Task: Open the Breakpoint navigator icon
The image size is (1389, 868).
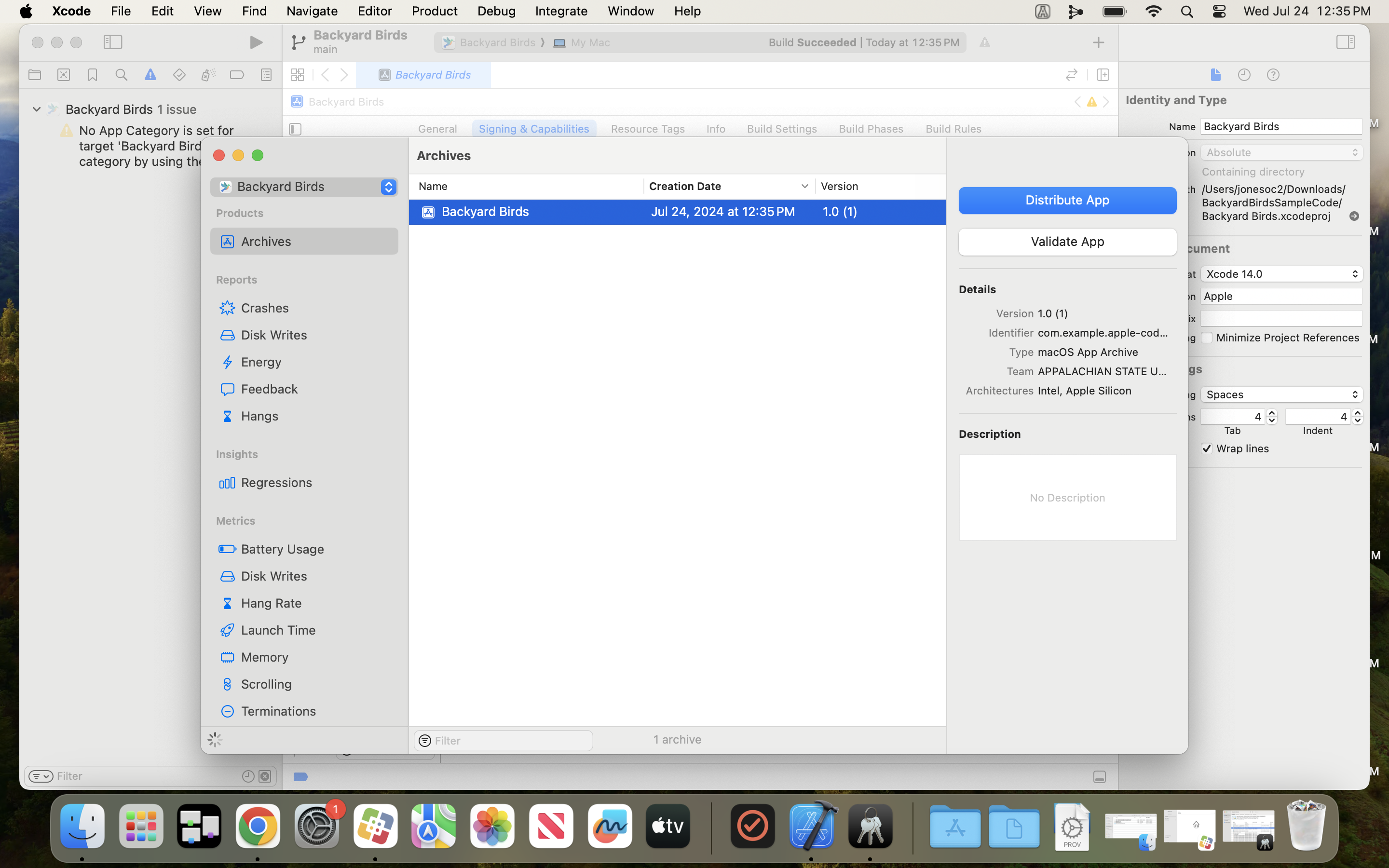Action: (x=237, y=75)
